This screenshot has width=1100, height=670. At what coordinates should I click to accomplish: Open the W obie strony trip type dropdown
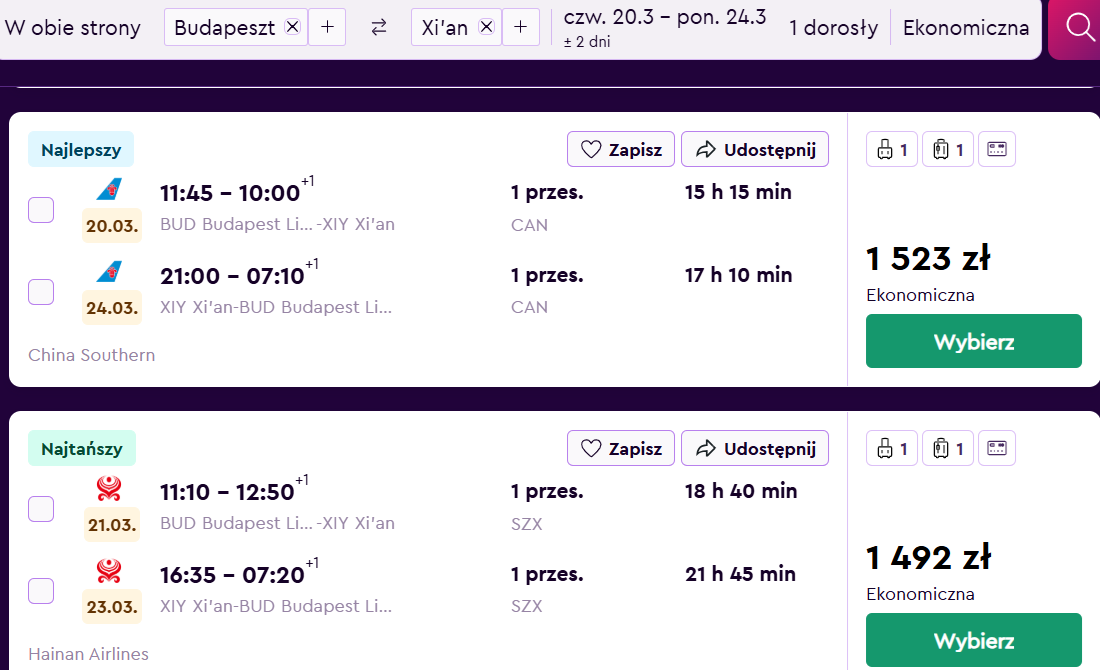(73, 27)
